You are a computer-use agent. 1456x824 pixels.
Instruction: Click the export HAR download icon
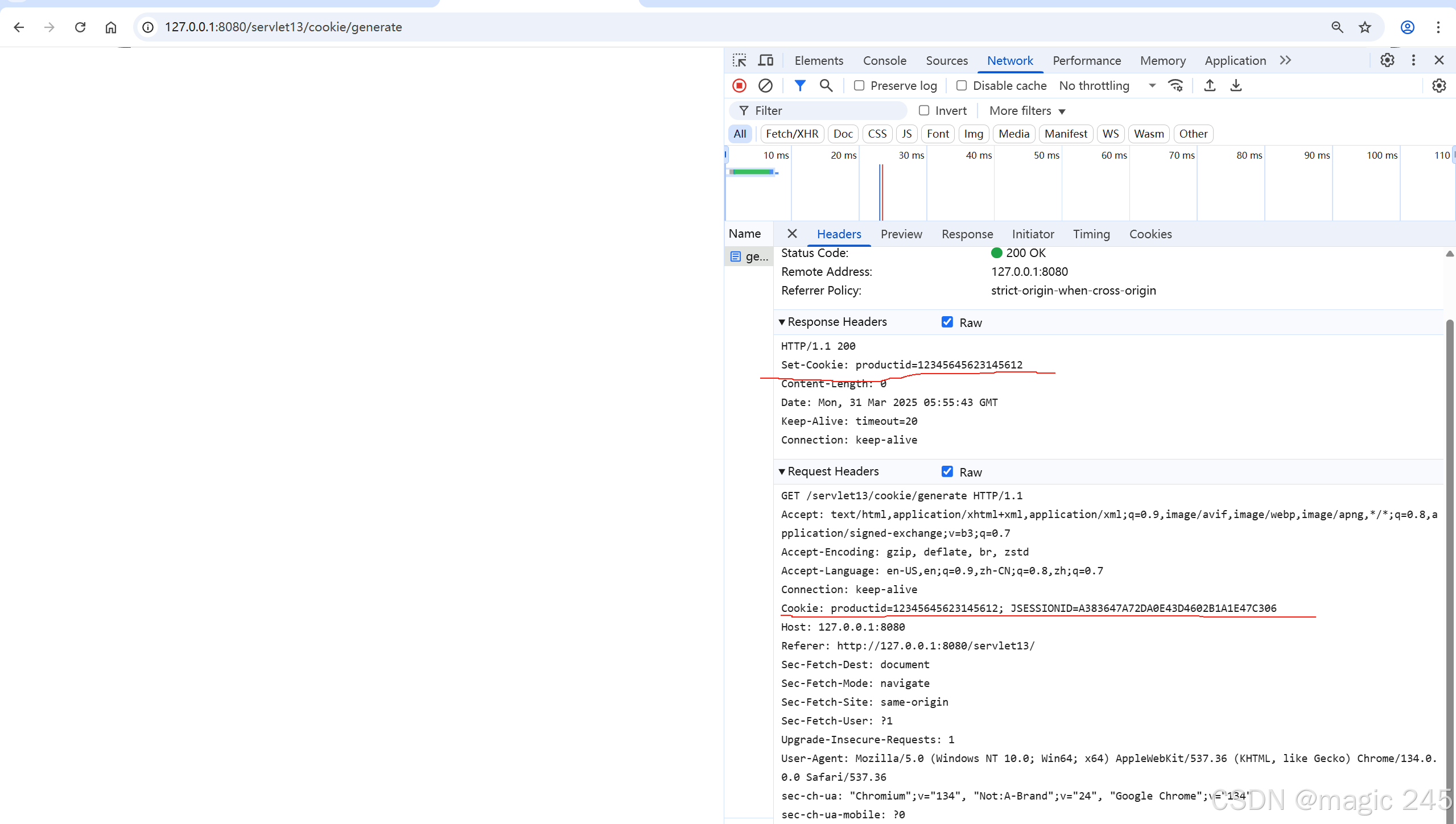(1236, 86)
